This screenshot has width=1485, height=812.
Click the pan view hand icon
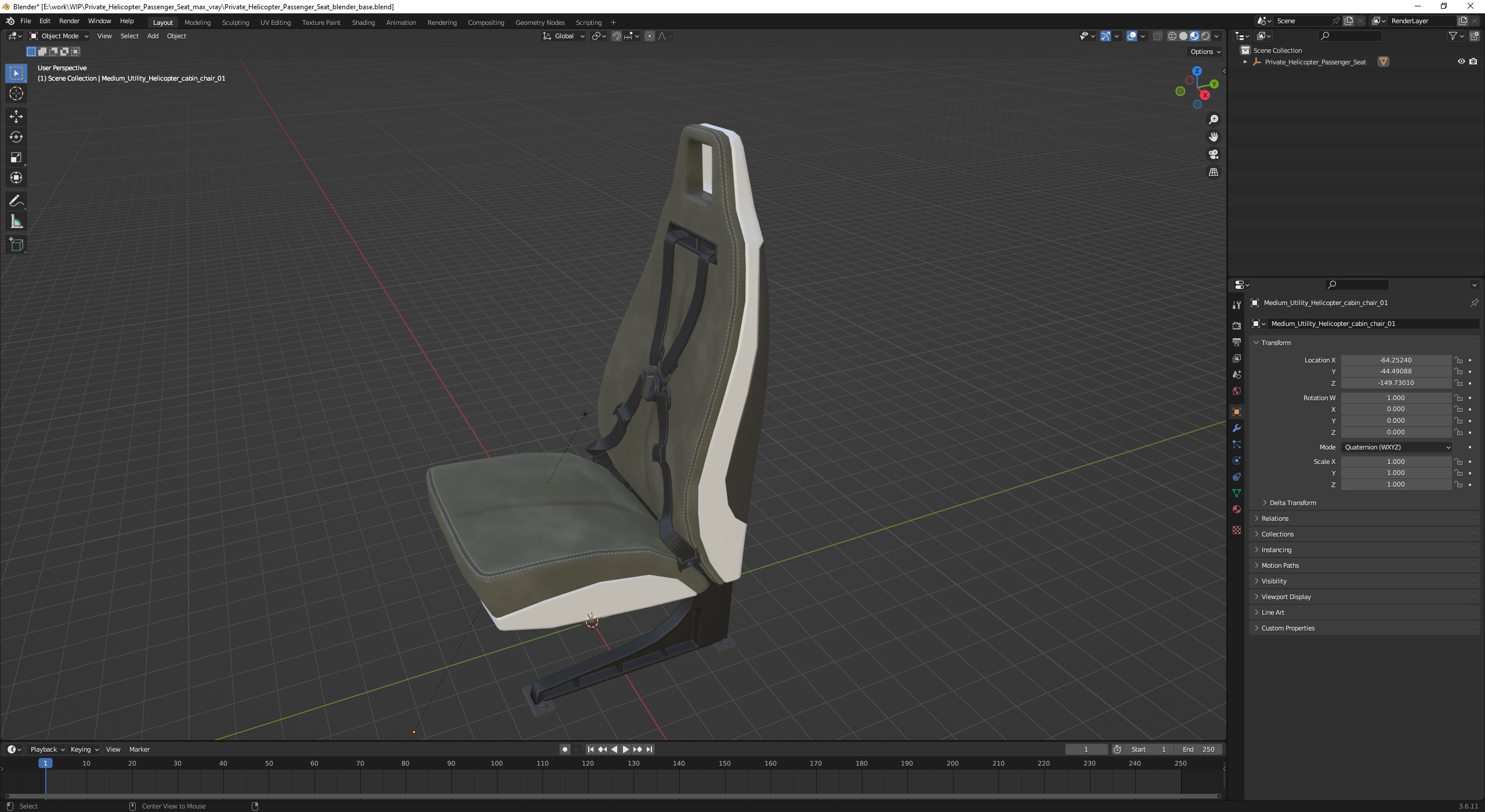(x=1213, y=137)
